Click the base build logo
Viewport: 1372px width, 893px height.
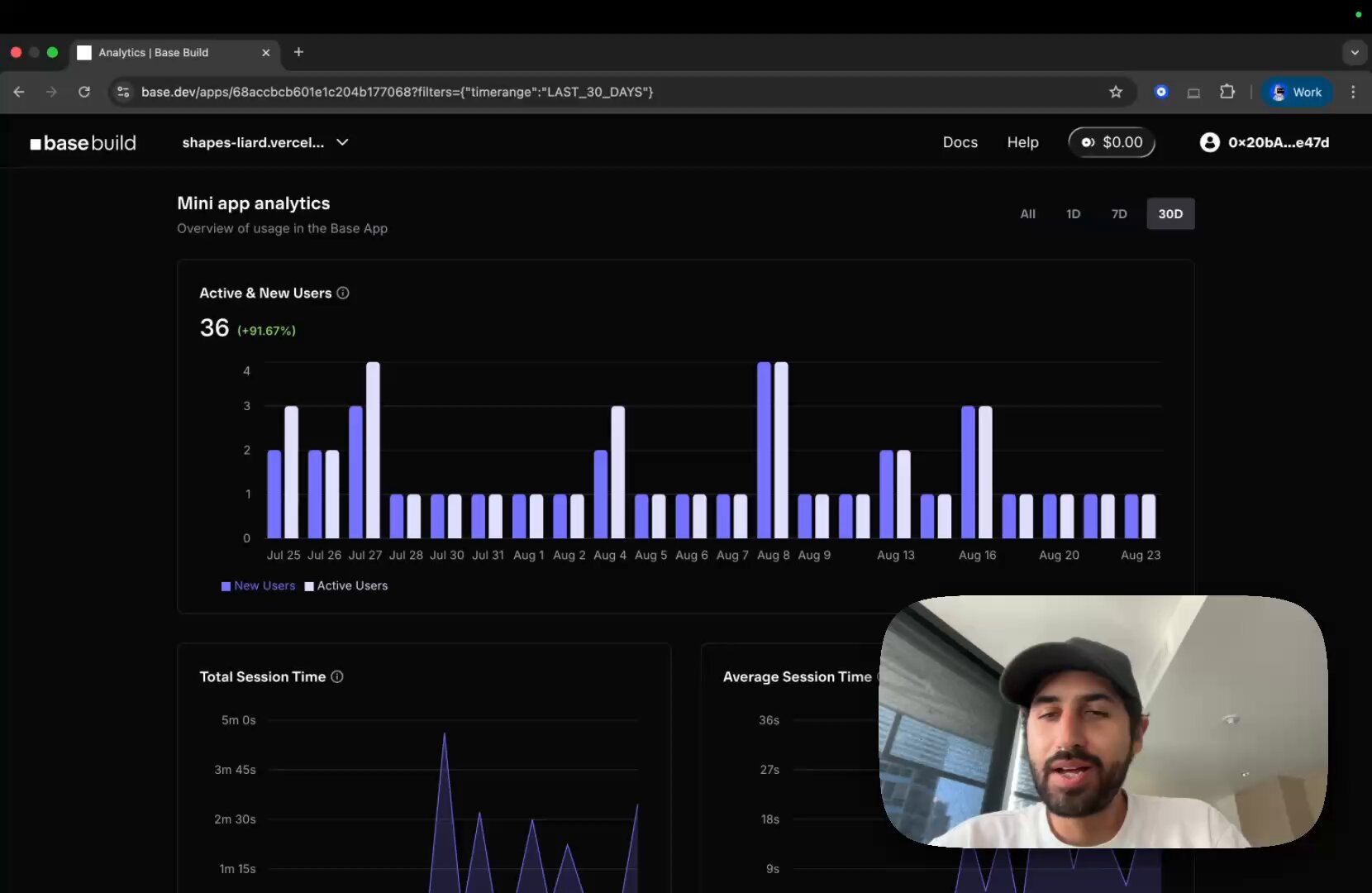83,142
